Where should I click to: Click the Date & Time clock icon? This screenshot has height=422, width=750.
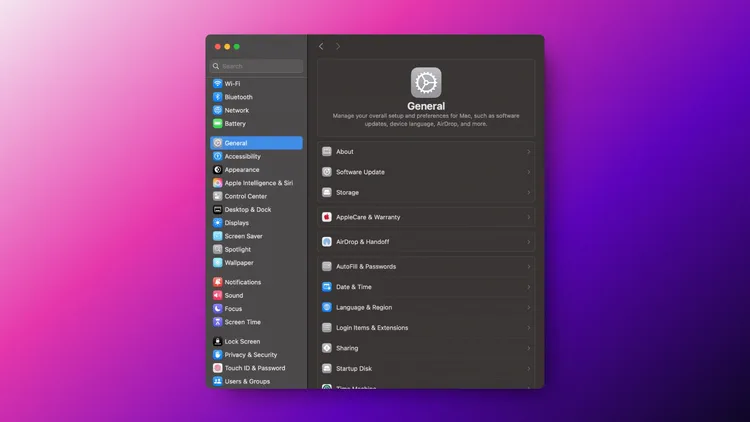[327, 287]
